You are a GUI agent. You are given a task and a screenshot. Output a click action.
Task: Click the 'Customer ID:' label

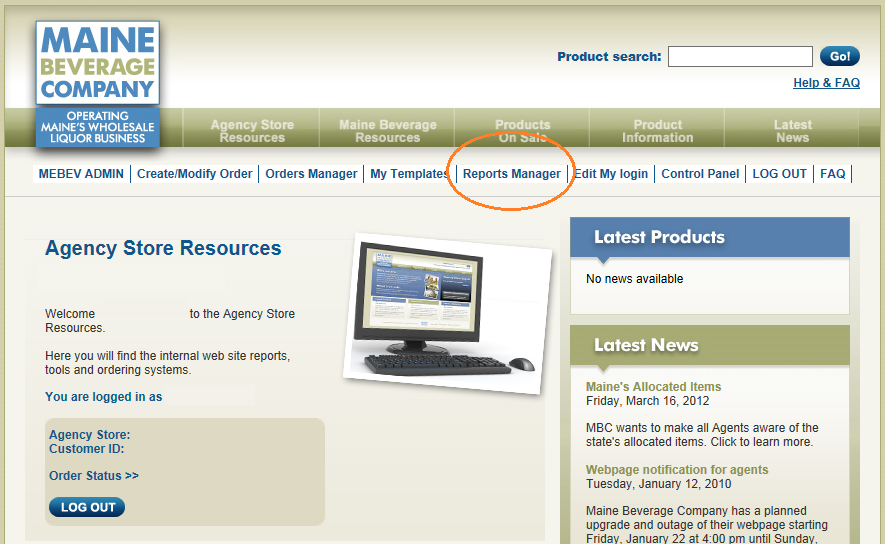pyautogui.click(x=86, y=449)
